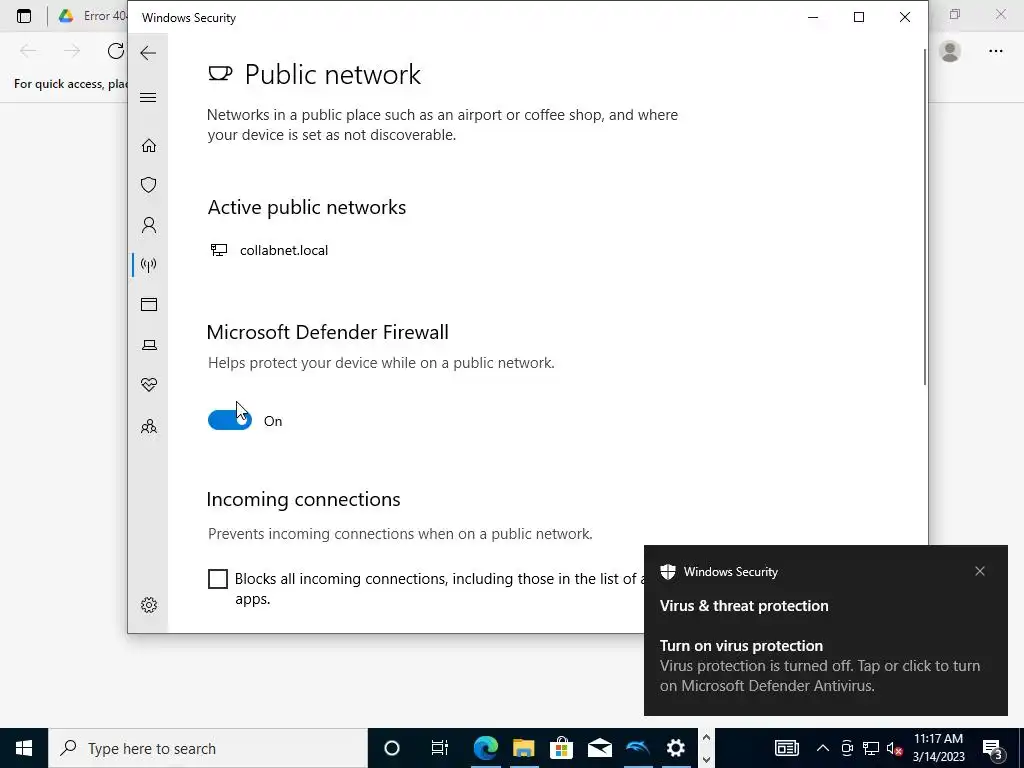Screen dimensions: 1024x768
Task: Check Blocks all incoming connections checkbox
Action: 217,579
